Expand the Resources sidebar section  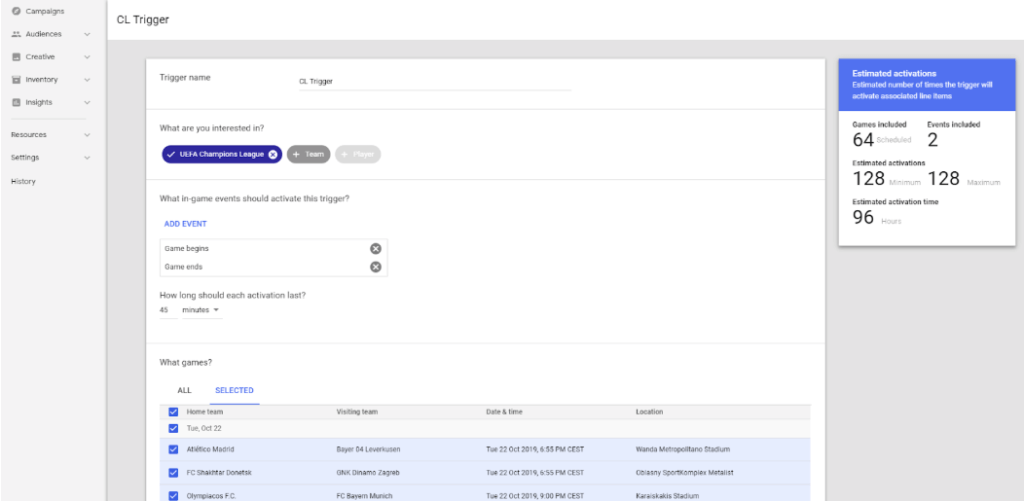(50, 134)
